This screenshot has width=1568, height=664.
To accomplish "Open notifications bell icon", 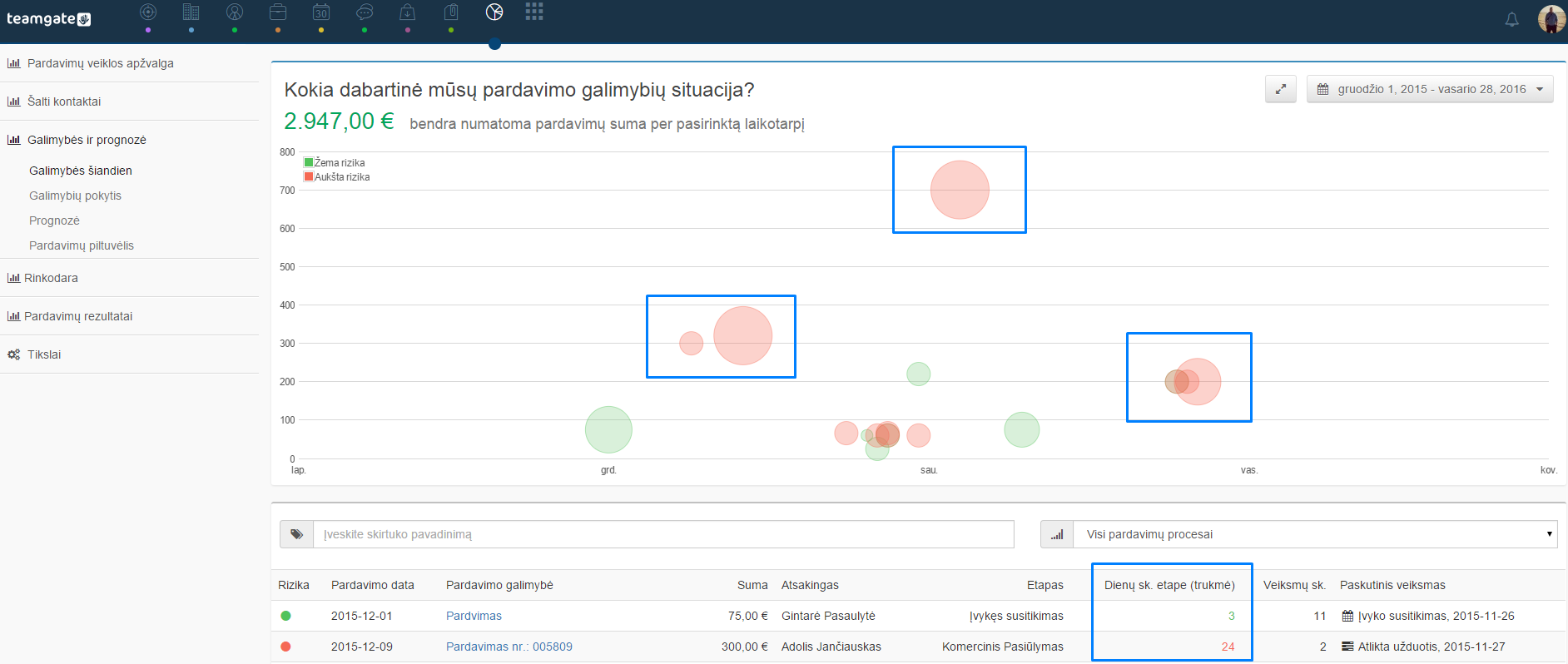I will [x=1512, y=19].
